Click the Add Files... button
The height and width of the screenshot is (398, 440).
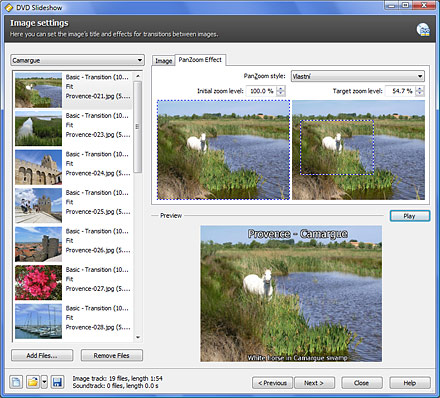(42, 355)
